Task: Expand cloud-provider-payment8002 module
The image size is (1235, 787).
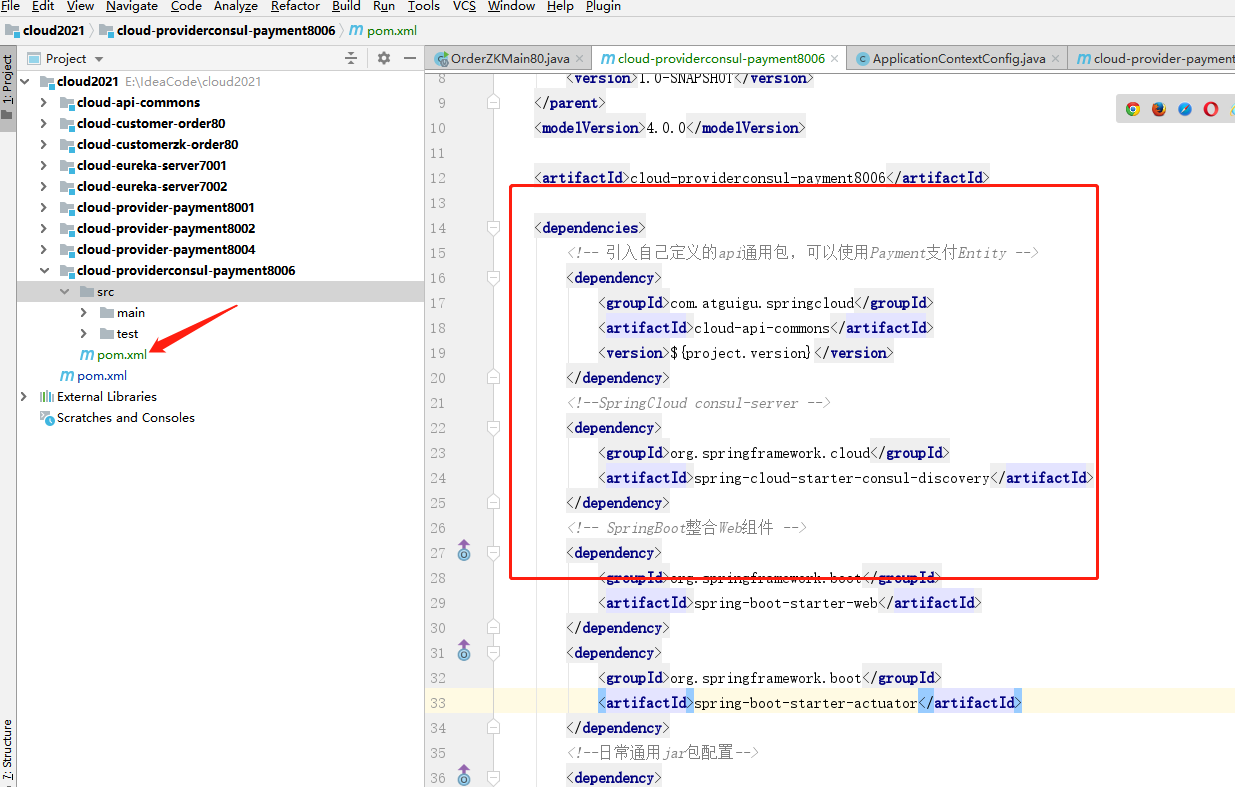Action: pyautogui.click(x=44, y=229)
